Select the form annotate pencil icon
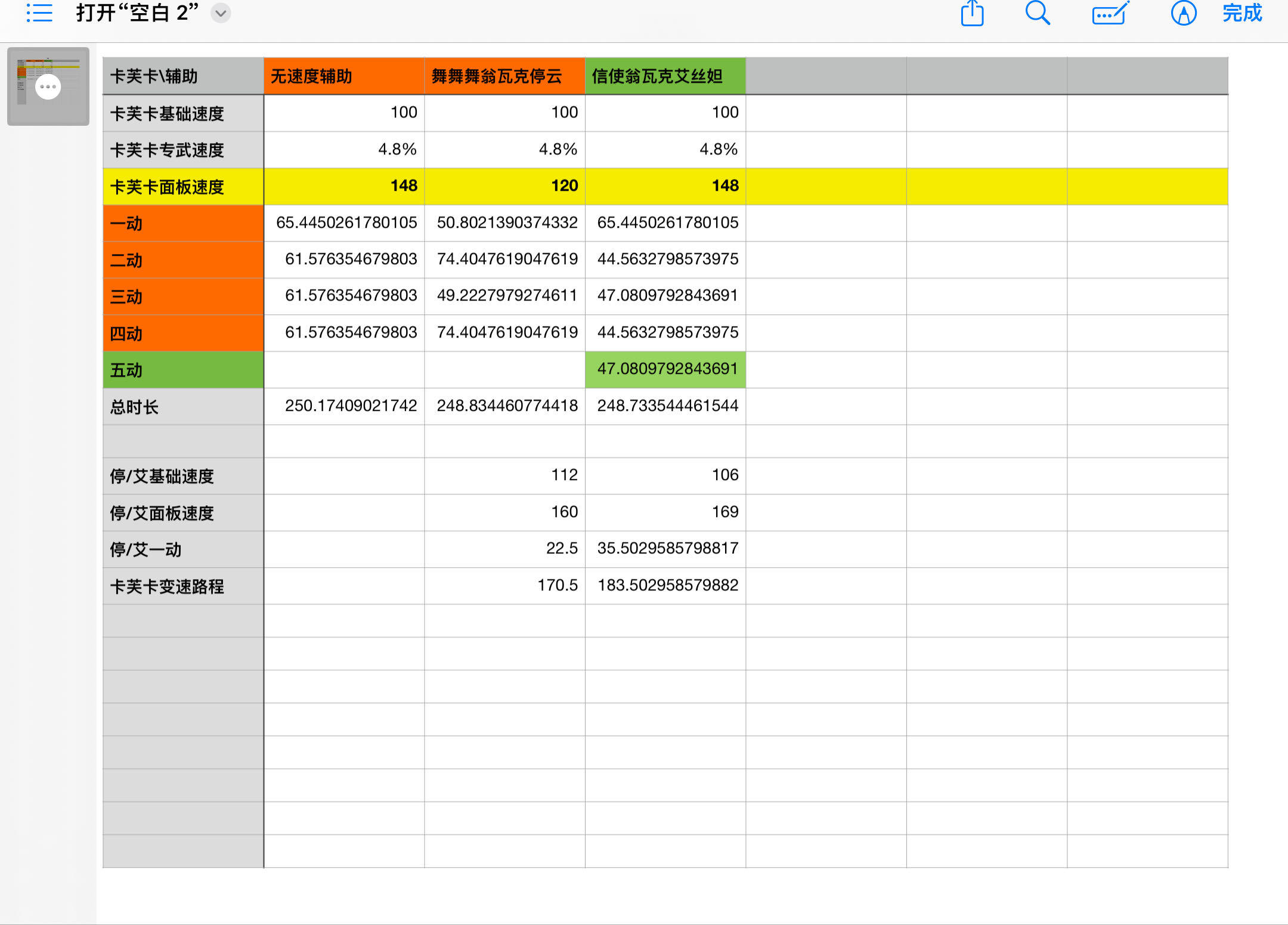 (1110, 13)
